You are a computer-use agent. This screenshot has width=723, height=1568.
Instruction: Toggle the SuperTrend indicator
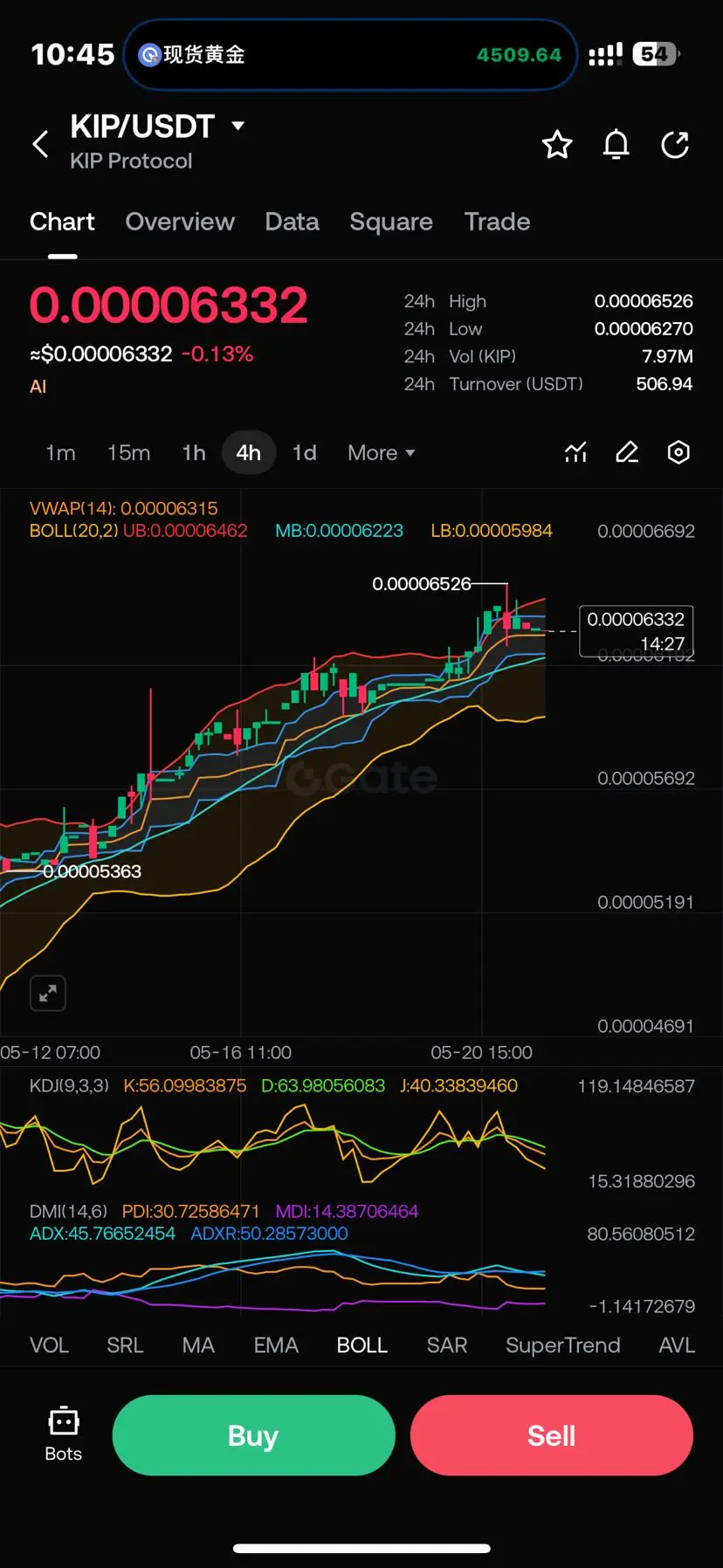coord(563,1345)
